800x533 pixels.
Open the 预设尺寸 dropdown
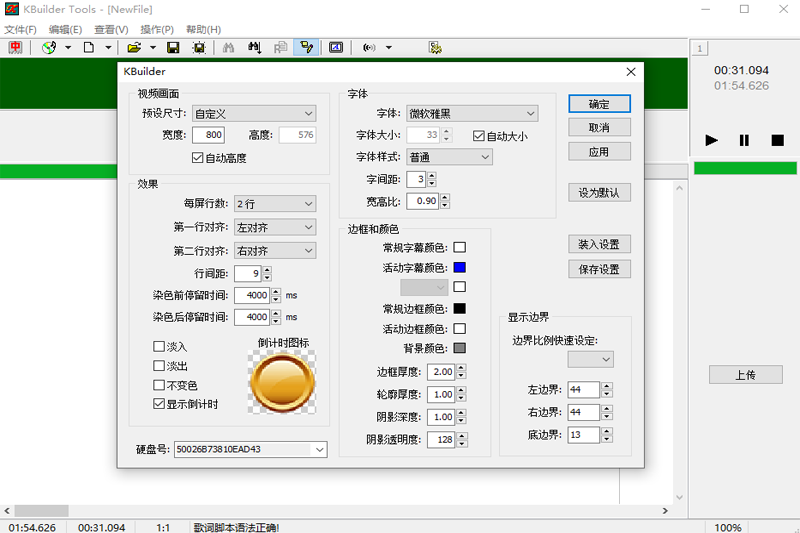click(x=254, y=114)
